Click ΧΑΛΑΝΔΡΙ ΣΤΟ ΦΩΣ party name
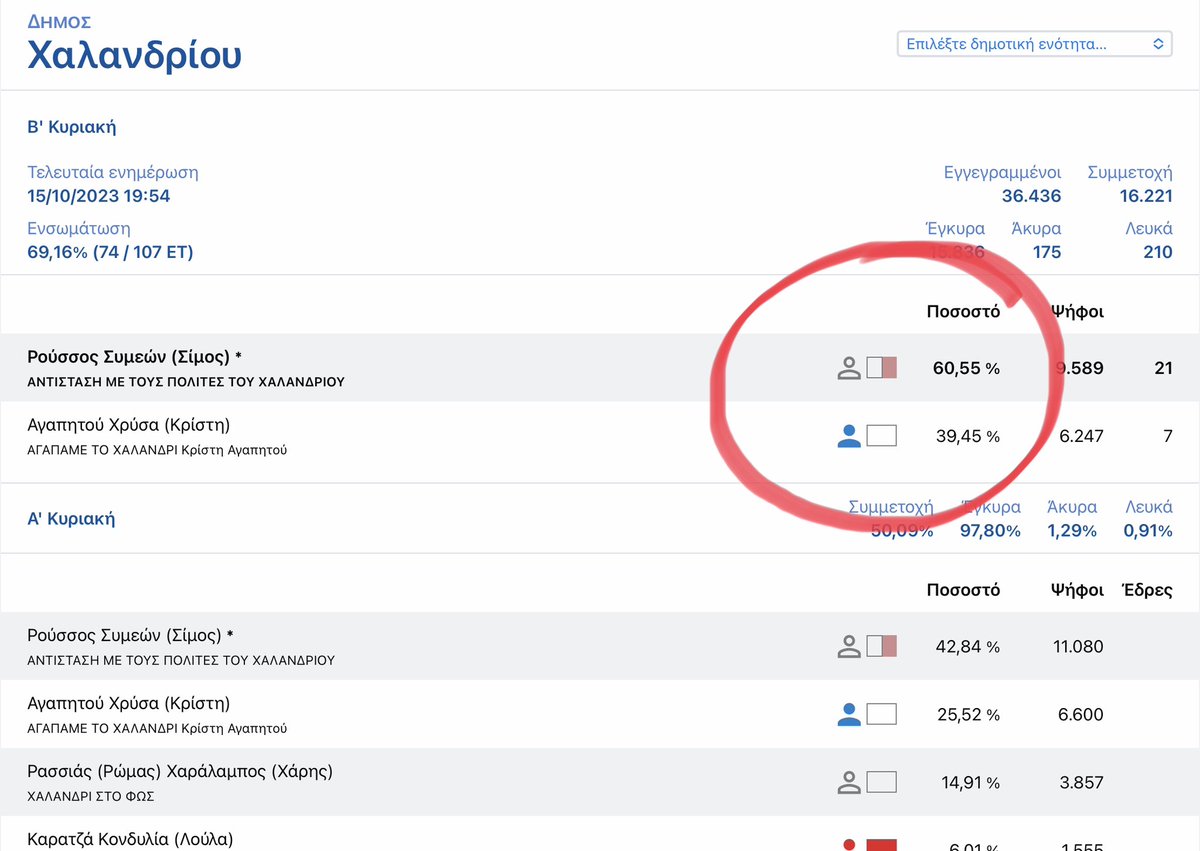This screenshot has height=851, width=1200. click(x=91, y=796)
